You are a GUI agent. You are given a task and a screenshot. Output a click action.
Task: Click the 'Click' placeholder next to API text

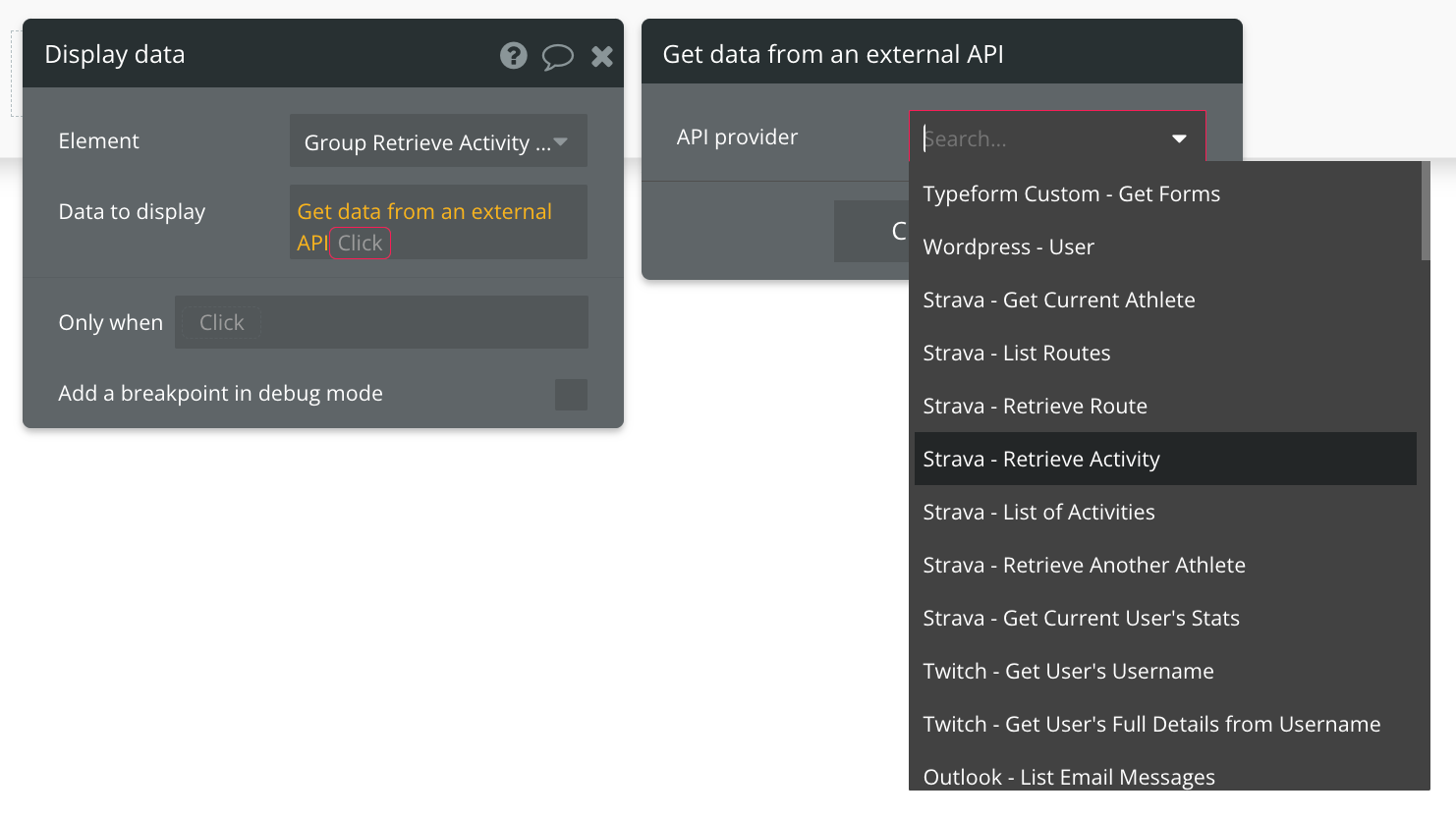tap(361, 243)
